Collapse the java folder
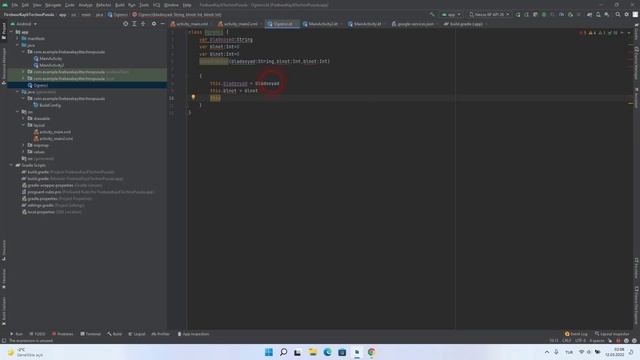 [18, 45]
